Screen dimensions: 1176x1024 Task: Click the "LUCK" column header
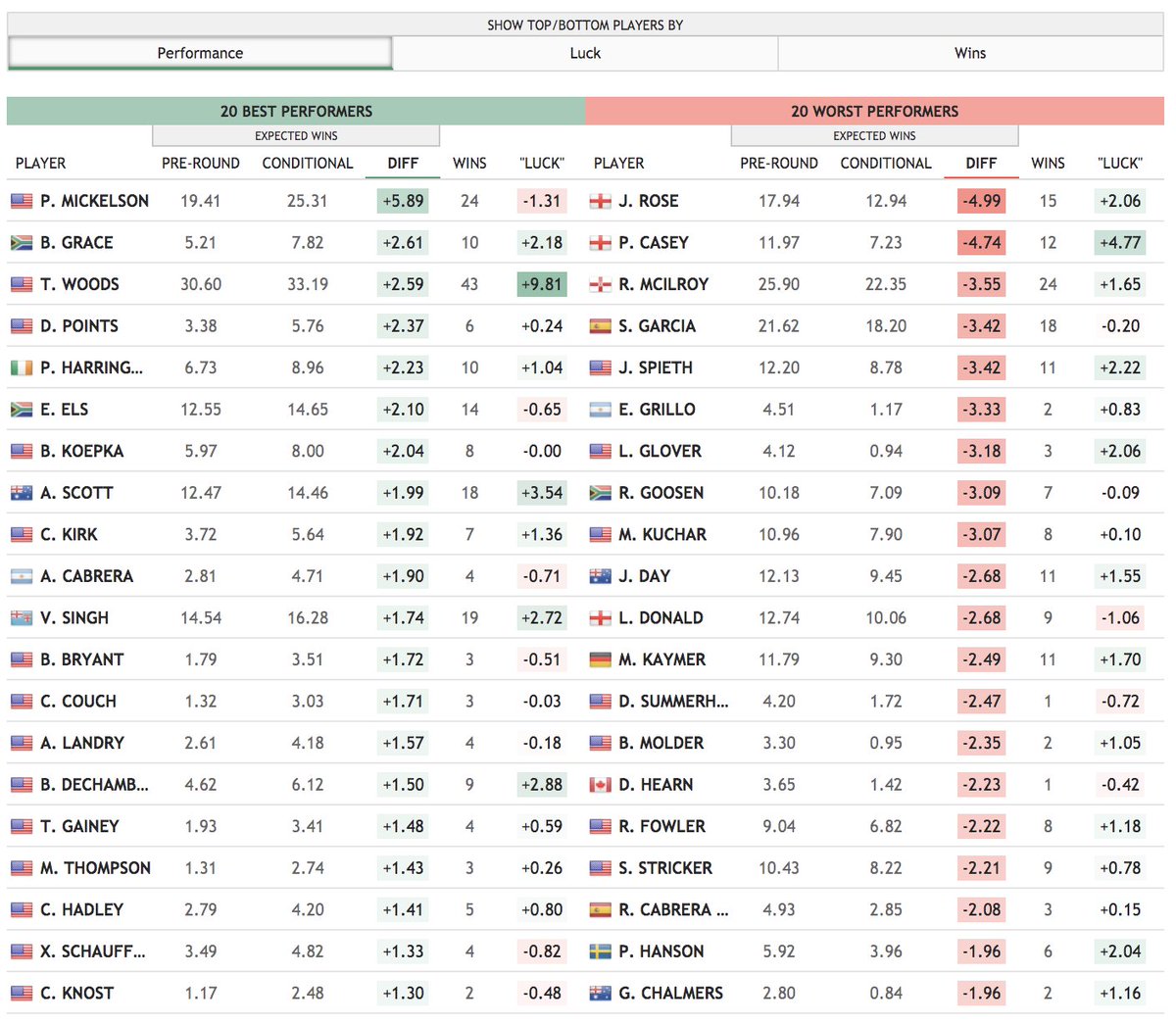point(541,163)
